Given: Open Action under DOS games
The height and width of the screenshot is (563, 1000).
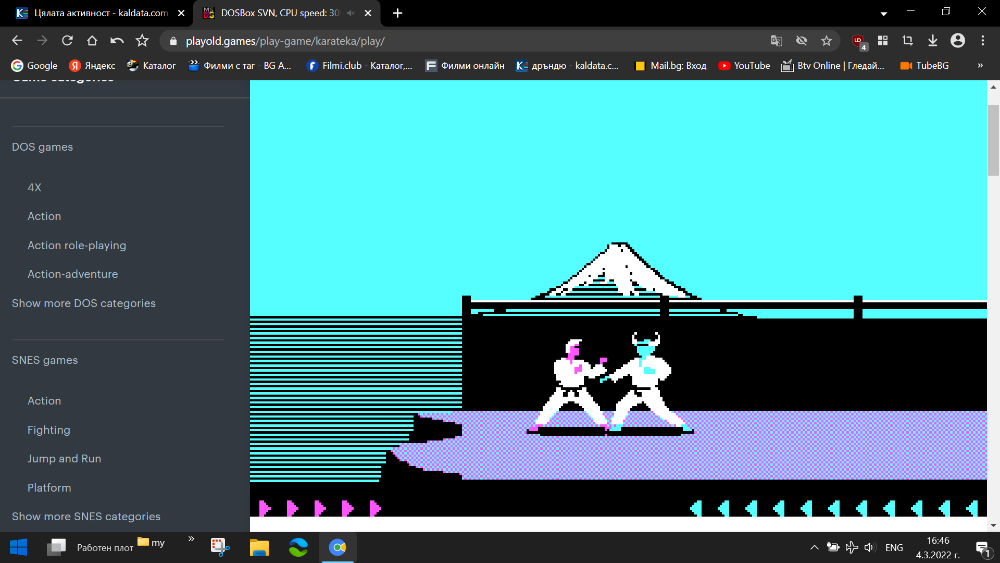Looking at the screenshot, I should pyautogui.click(x=44, y=216).
